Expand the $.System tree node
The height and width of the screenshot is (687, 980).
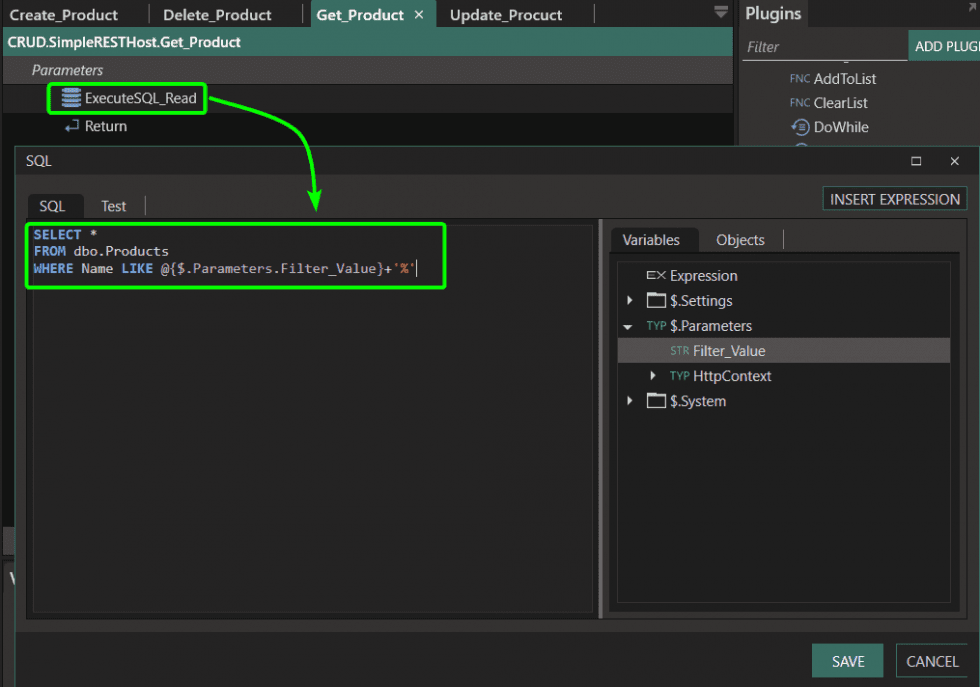[629, 401]
